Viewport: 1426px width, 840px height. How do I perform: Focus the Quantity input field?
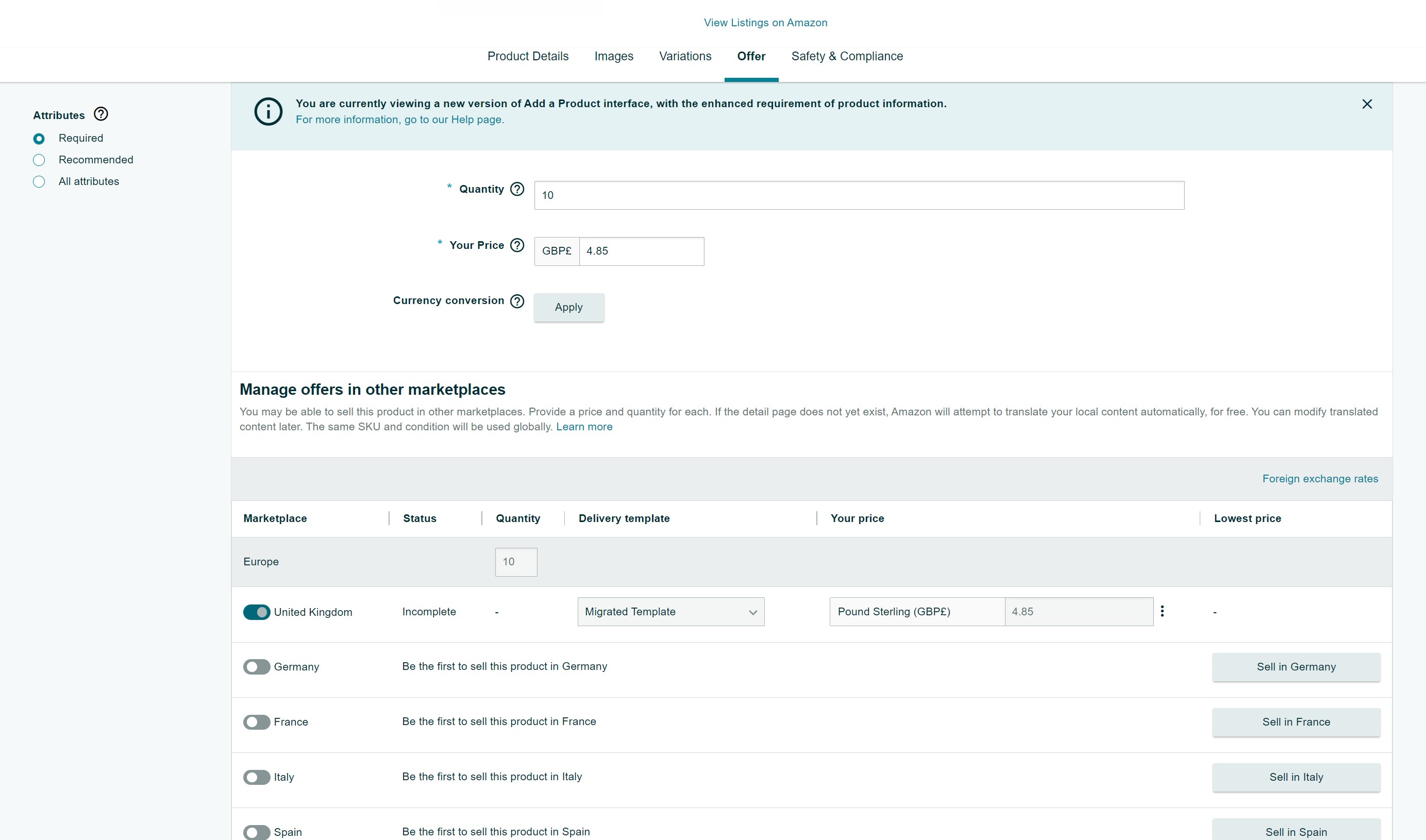[859, 195]
